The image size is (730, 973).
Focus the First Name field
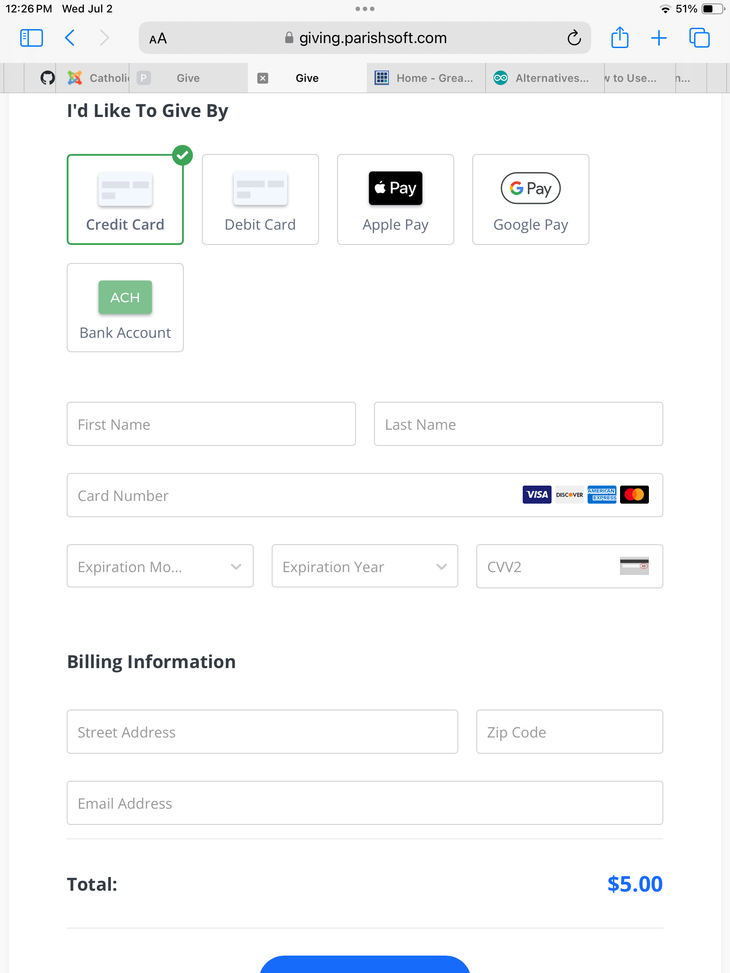point(211,424)
